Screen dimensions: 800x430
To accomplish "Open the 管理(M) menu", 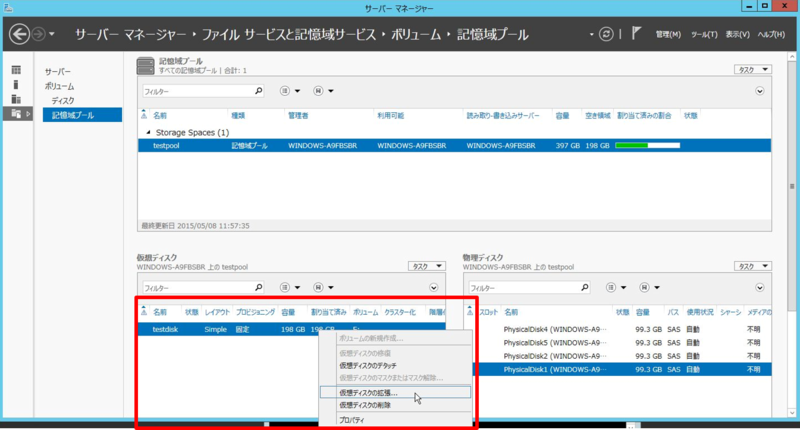I will click(667, 35).
